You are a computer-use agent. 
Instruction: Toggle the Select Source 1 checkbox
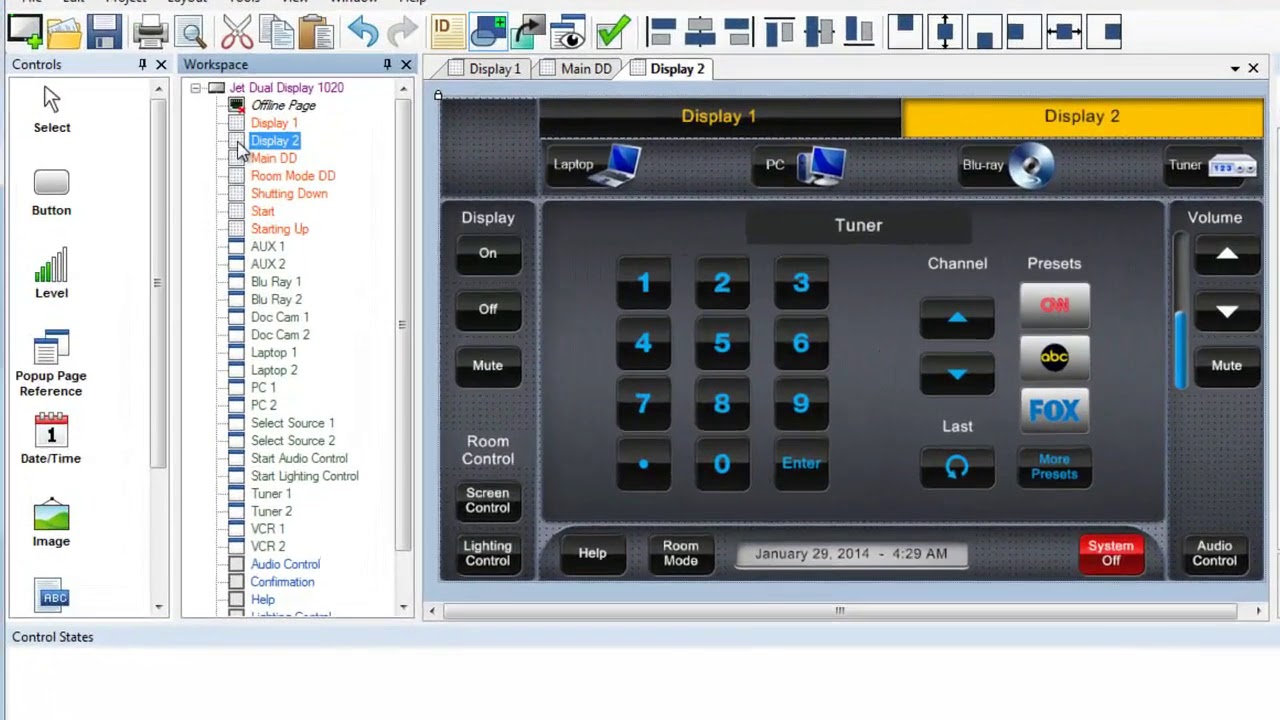coord(236,423)
